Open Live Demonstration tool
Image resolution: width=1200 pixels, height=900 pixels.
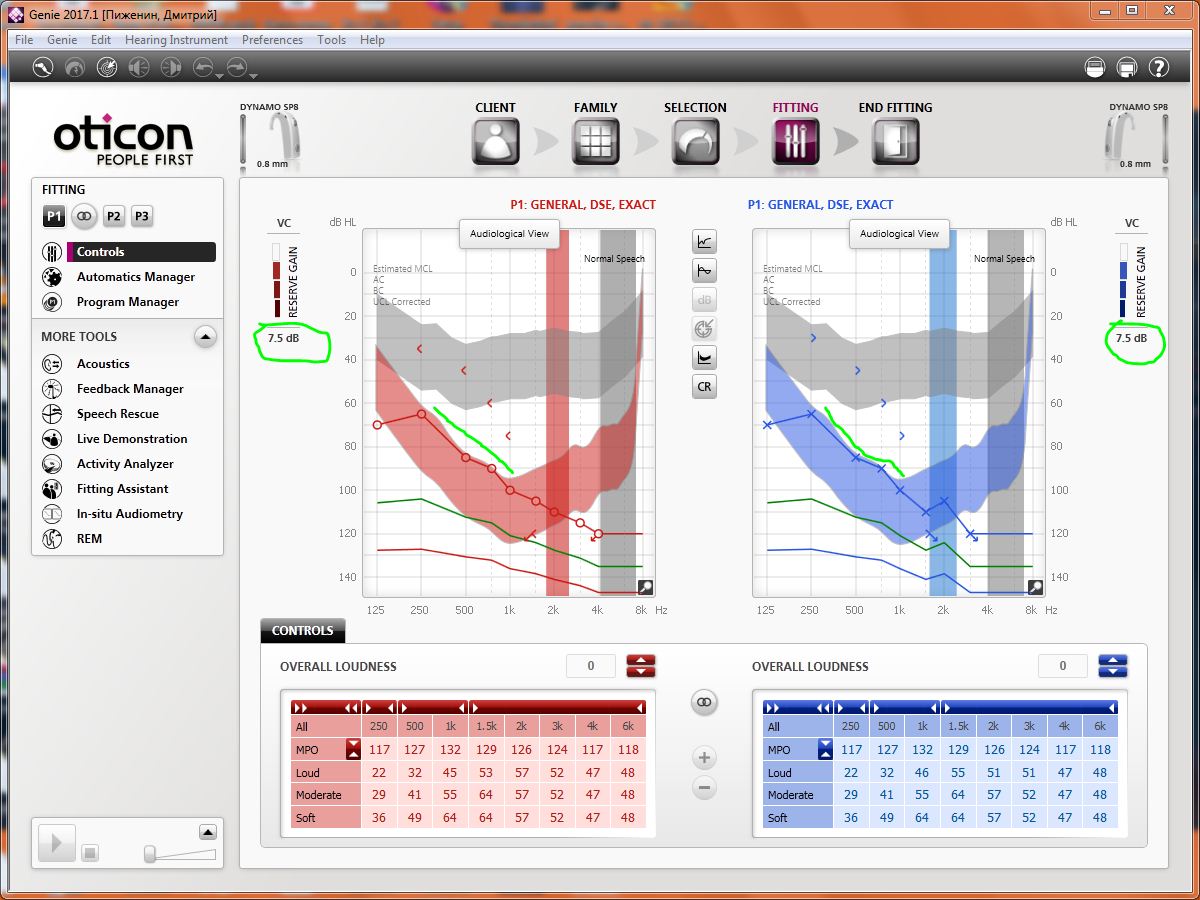pyautogui.click(x=132, y=439)
